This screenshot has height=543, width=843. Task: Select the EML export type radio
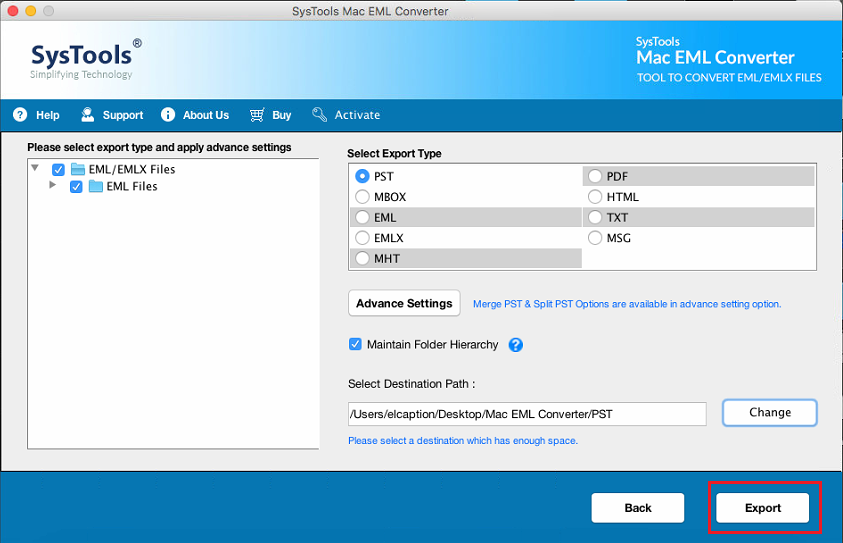coord(362,217)
